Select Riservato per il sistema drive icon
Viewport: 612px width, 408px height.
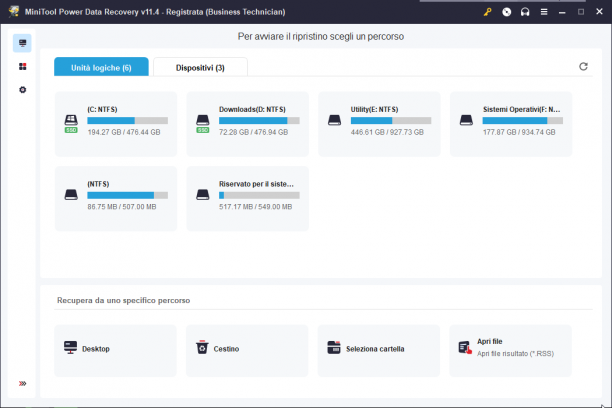point(203,195)
